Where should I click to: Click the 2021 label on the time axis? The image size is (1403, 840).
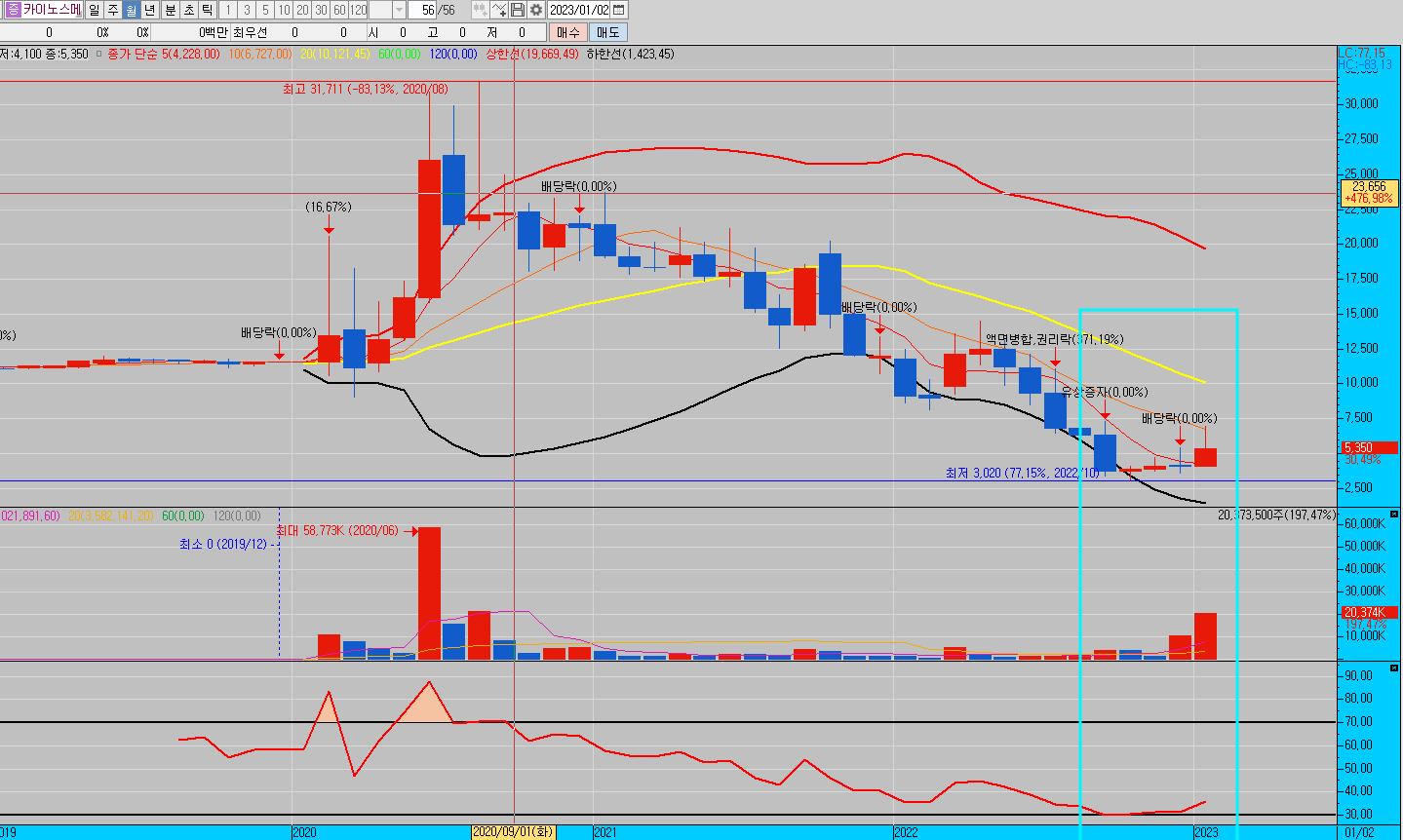[x=605, y=832]
